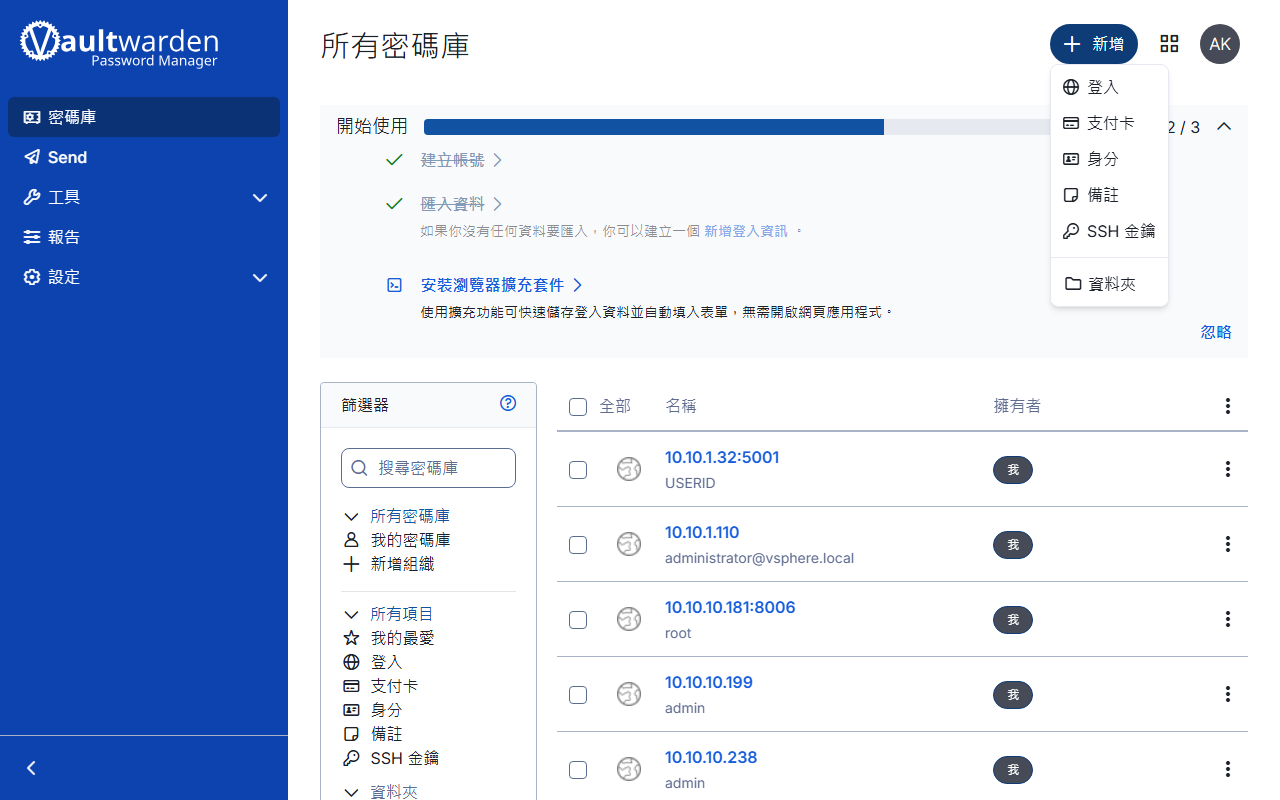Click the globe icon of 10.10.10.199 entry

[x=629, y=694]
